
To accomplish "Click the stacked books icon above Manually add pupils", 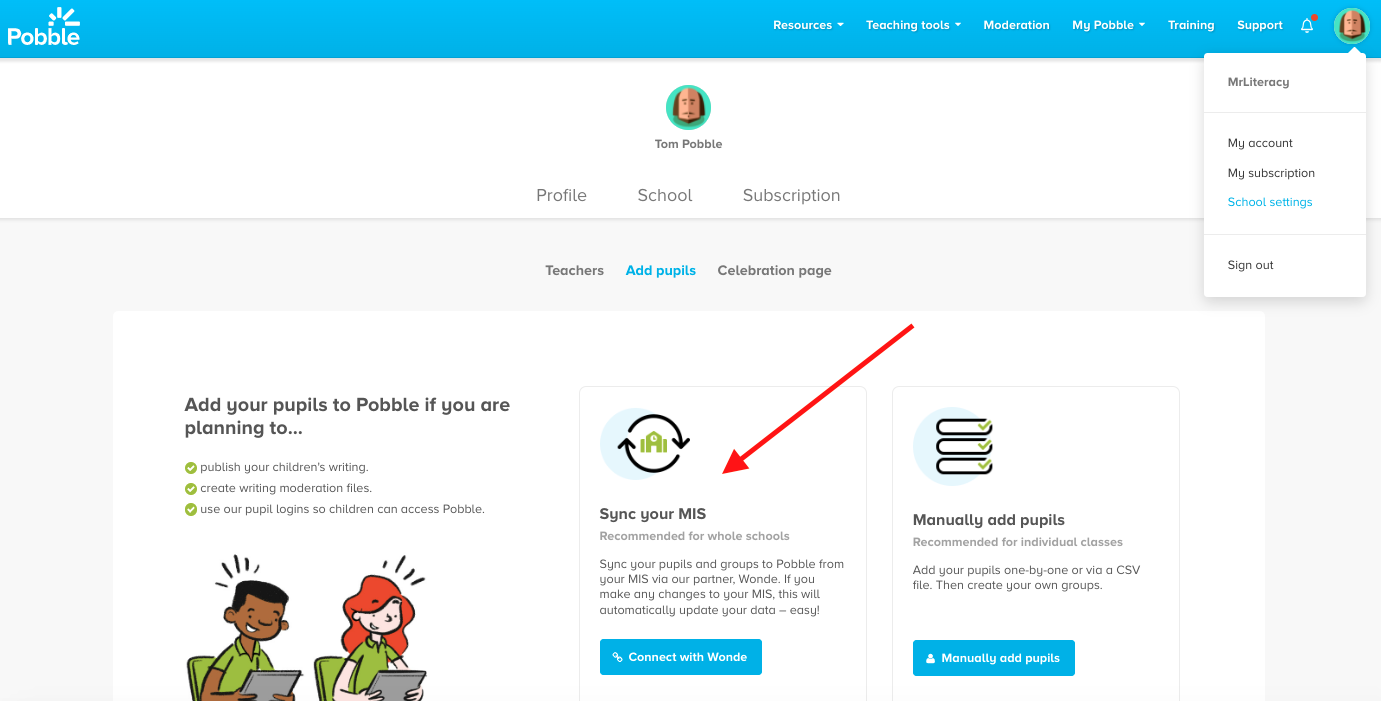I will click(952, 447).
